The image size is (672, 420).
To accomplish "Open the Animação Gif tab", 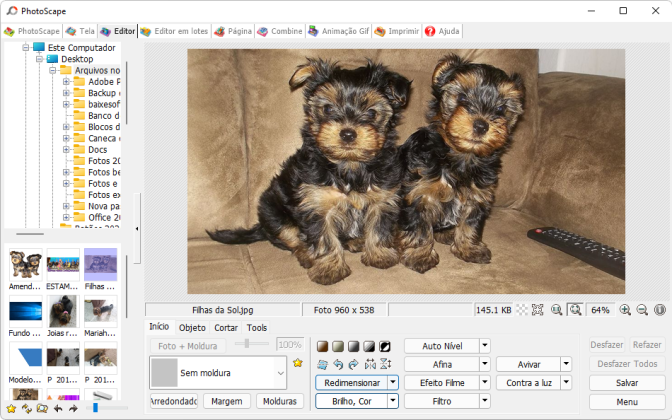I will tap(339, 31).
